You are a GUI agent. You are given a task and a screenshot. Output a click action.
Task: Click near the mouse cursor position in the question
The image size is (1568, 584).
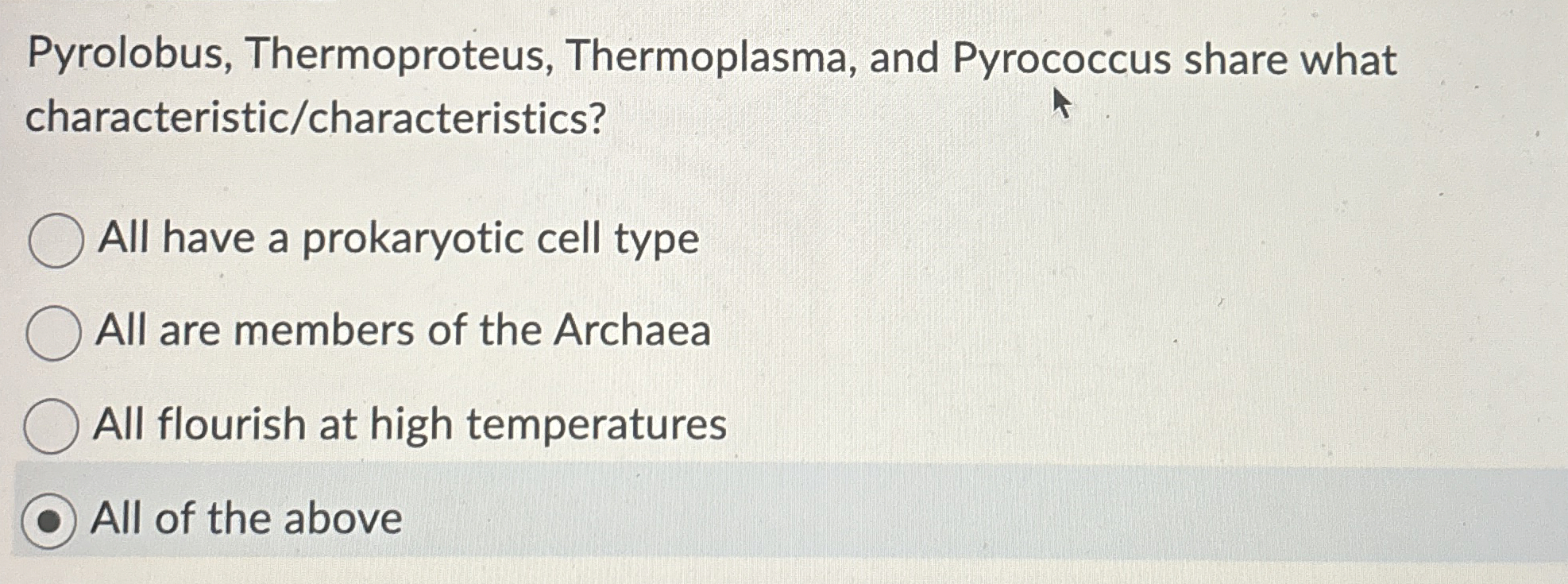[1060, 102]
